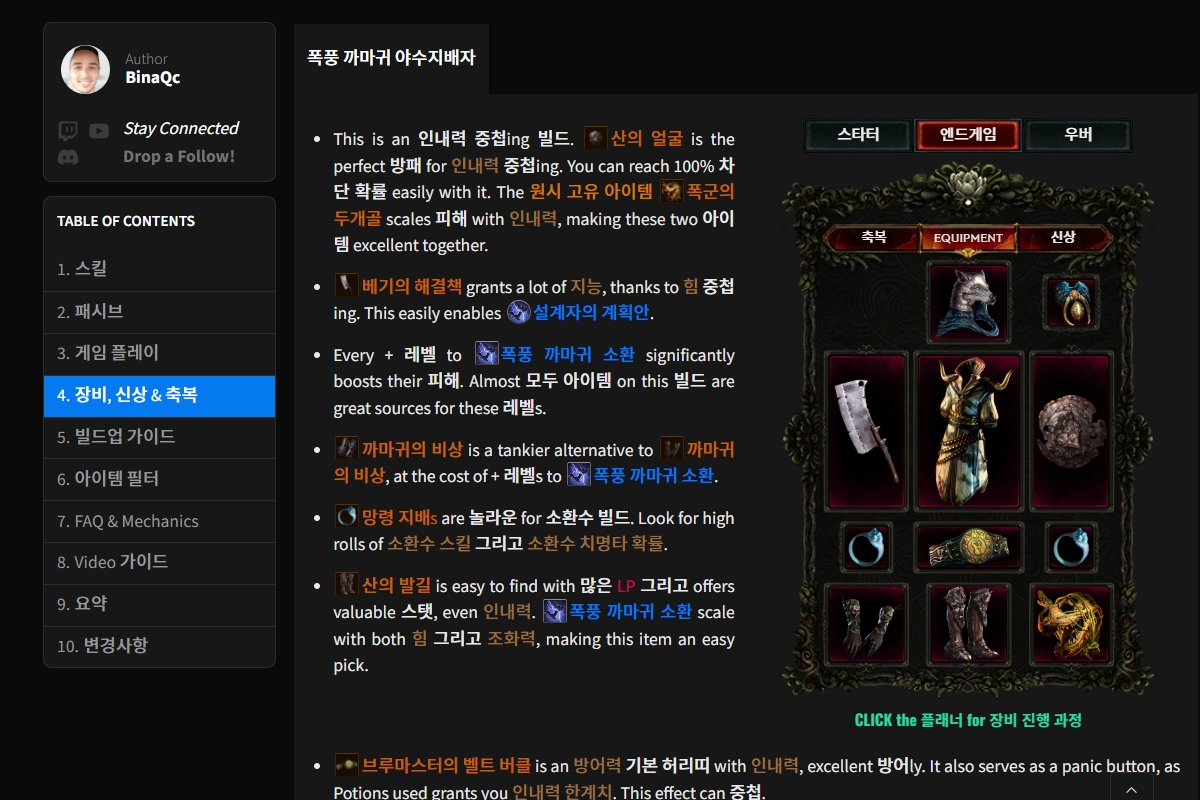Select the golden relic slot in planner
This screenshot has height=800, width=1200.
point(1070,624)
